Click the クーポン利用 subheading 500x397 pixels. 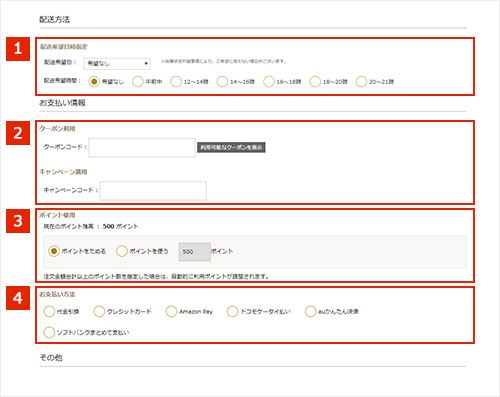click(x=57, y=129)
